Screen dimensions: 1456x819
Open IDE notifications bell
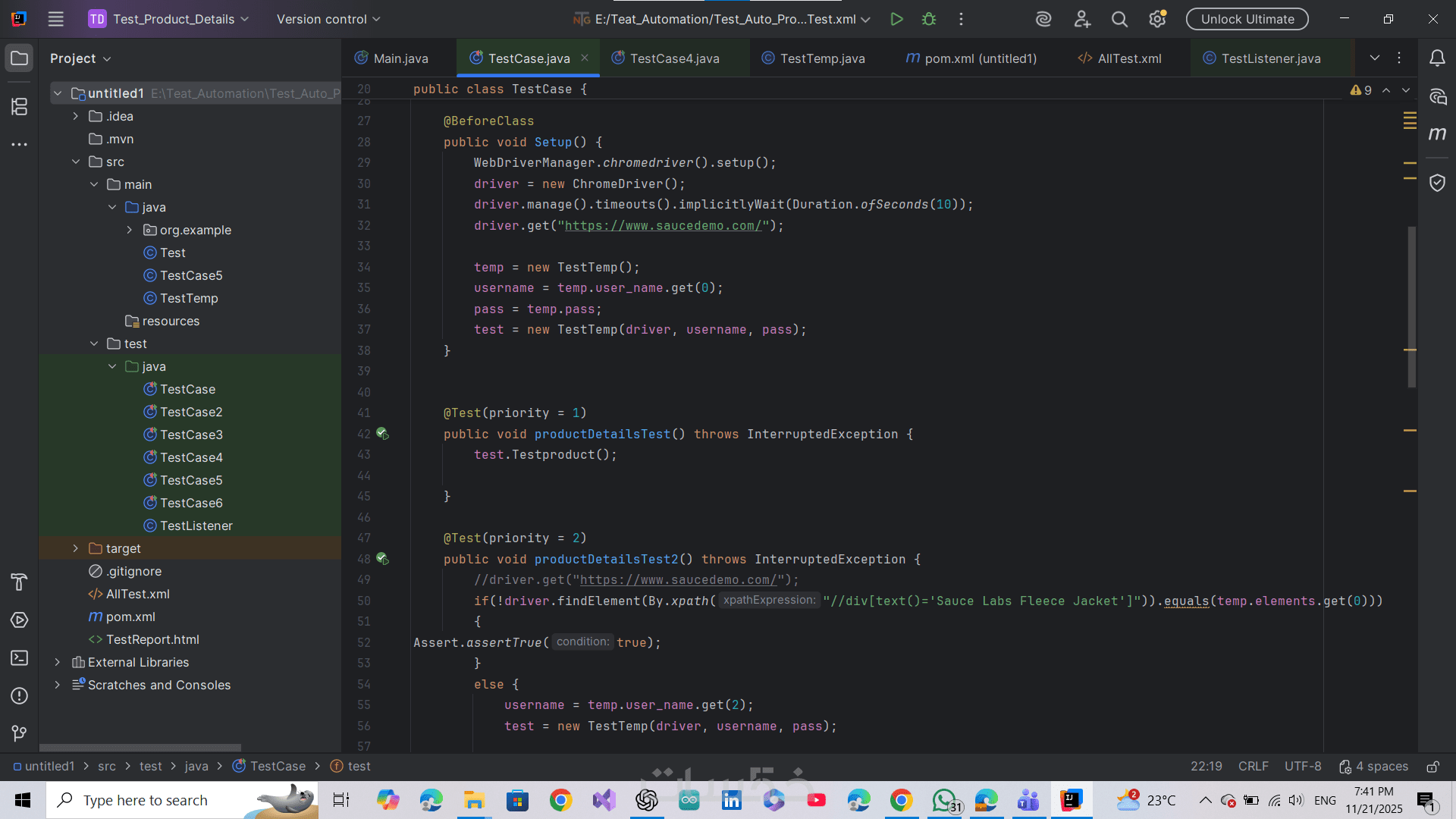(1437, 58)
